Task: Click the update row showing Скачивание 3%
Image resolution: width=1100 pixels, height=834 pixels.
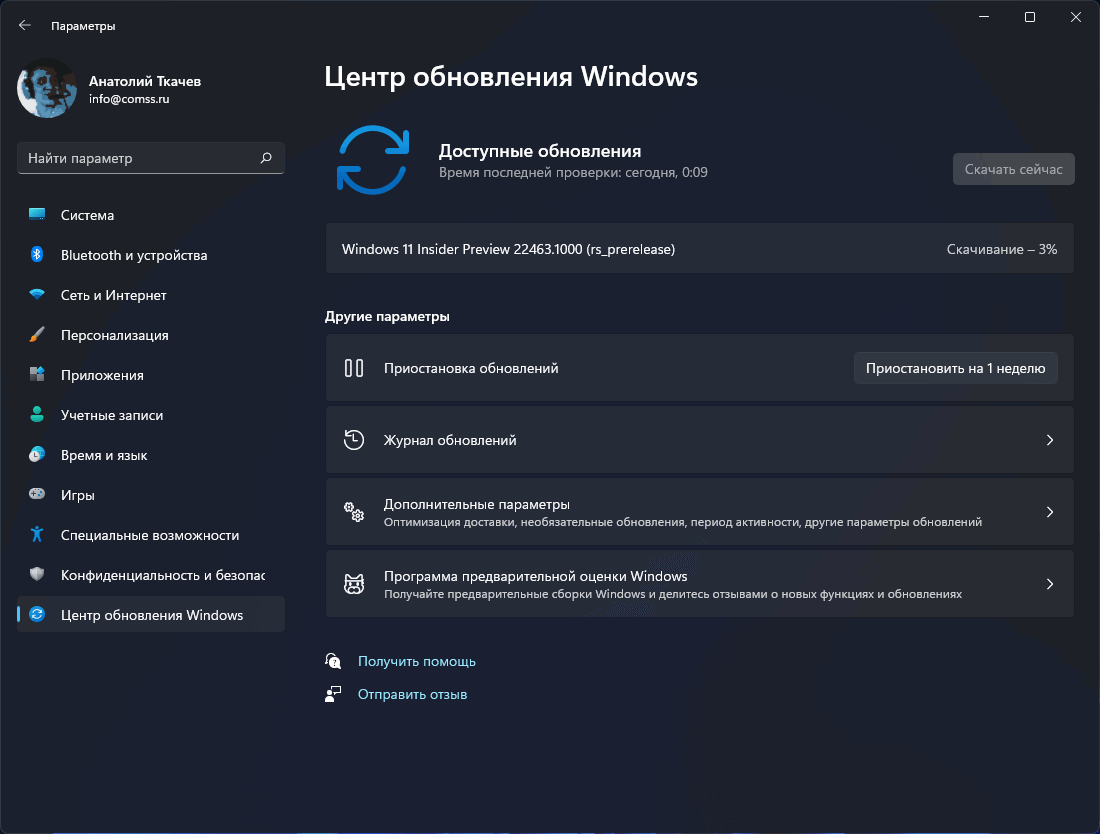Action: (700, 249)
